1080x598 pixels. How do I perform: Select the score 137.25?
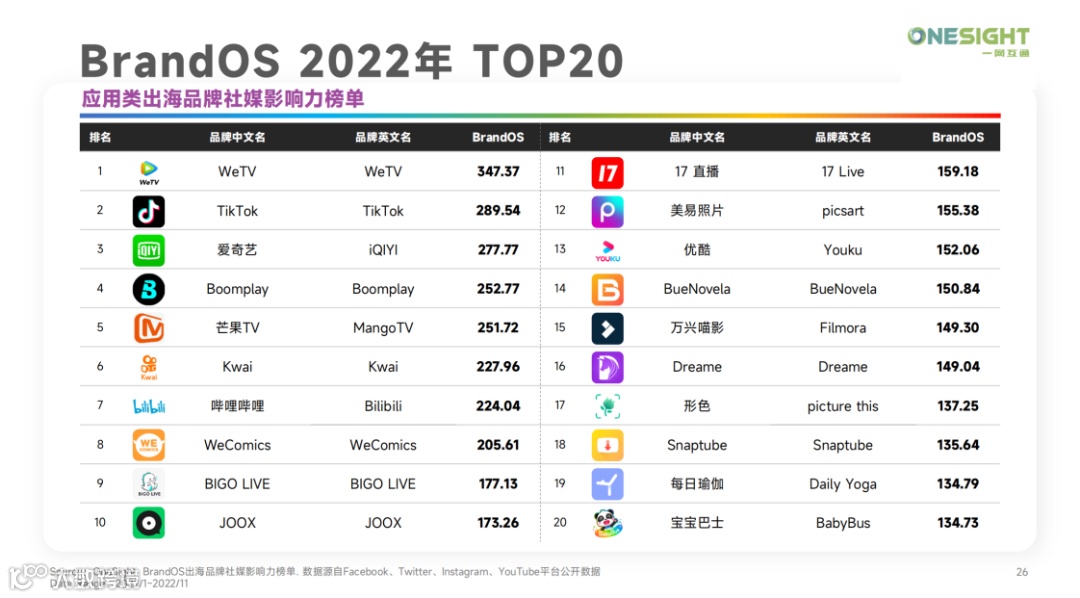coord(958,406)
